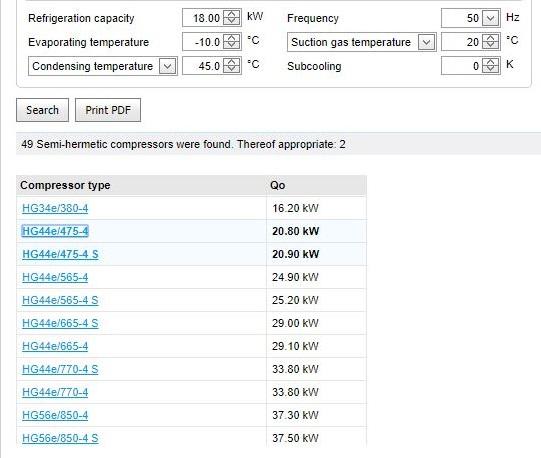Viewport: 541px width, 458px height.
Task: Click the Subcooling label
Action: pos(314,66)
